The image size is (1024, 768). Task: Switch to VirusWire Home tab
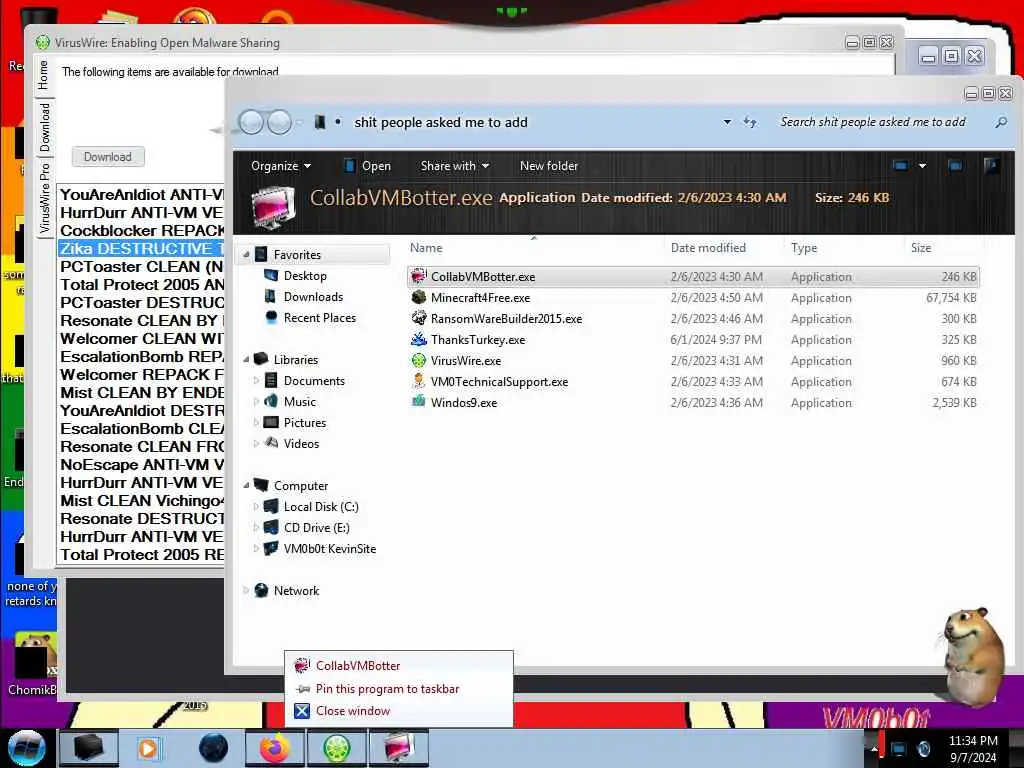click(43, 74)
